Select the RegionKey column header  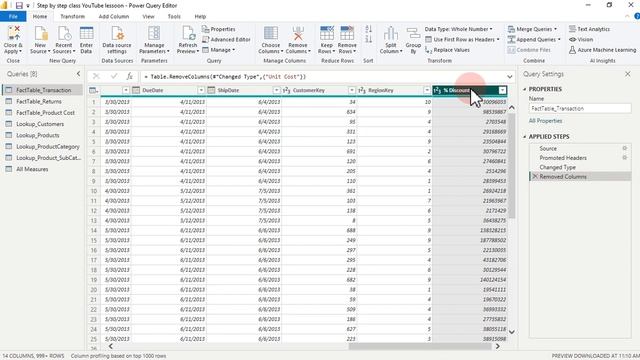[x=394, y=90]
